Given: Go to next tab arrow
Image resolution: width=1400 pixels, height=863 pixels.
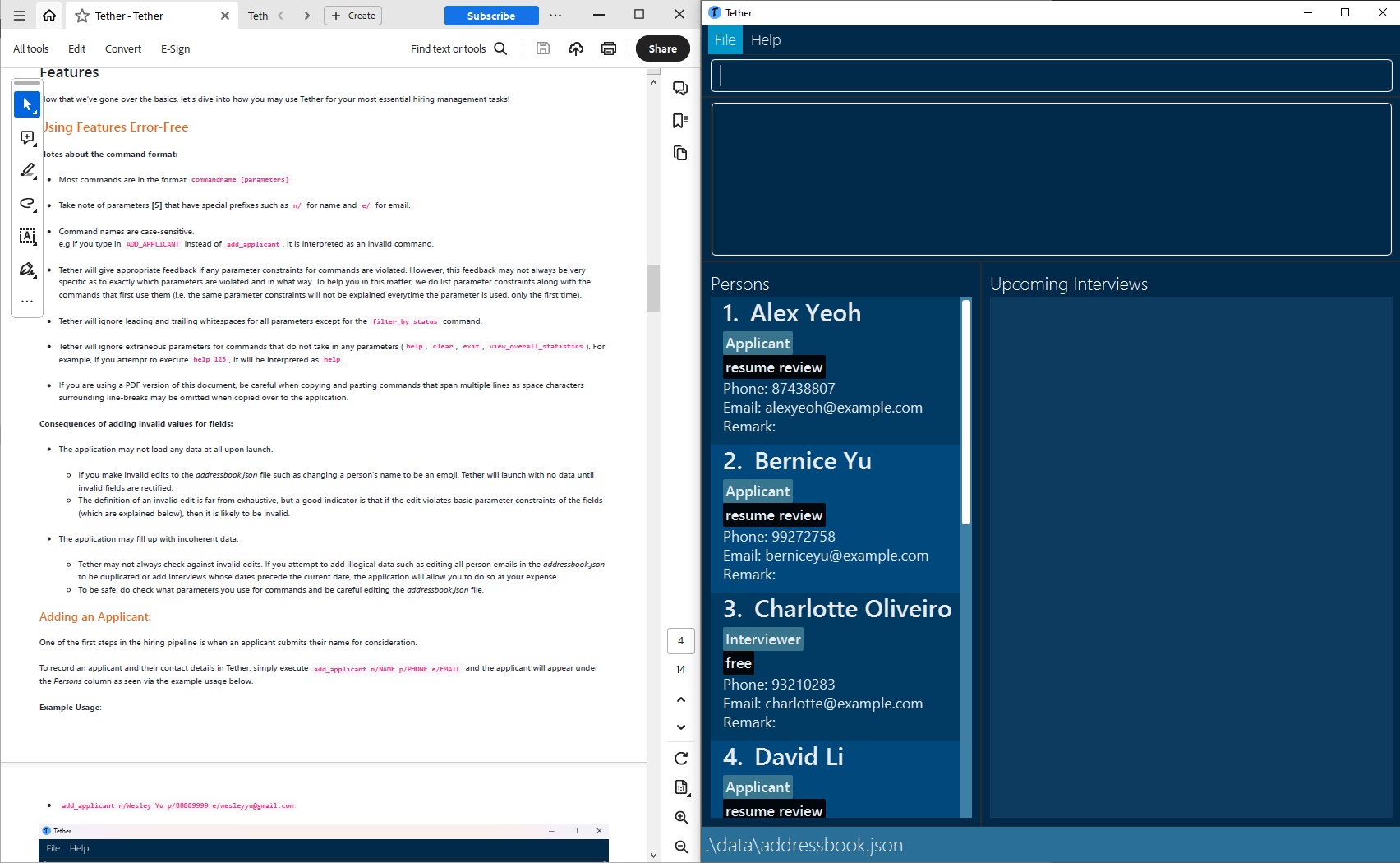Looking at the screenshot, I should (x=307, y=16).
